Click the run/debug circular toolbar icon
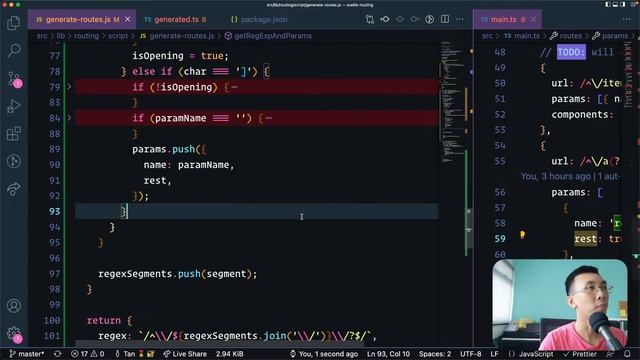The height and width of the screenshot is (360, 640). (x=429, y=19)
